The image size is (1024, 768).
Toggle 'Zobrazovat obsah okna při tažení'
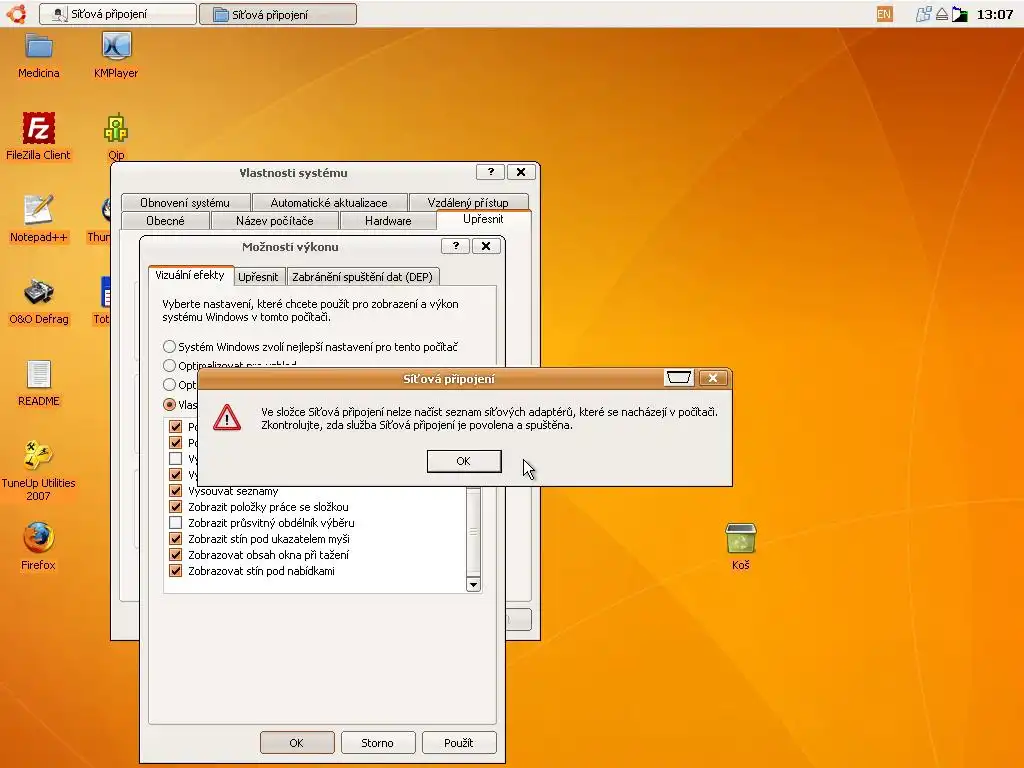175,554
